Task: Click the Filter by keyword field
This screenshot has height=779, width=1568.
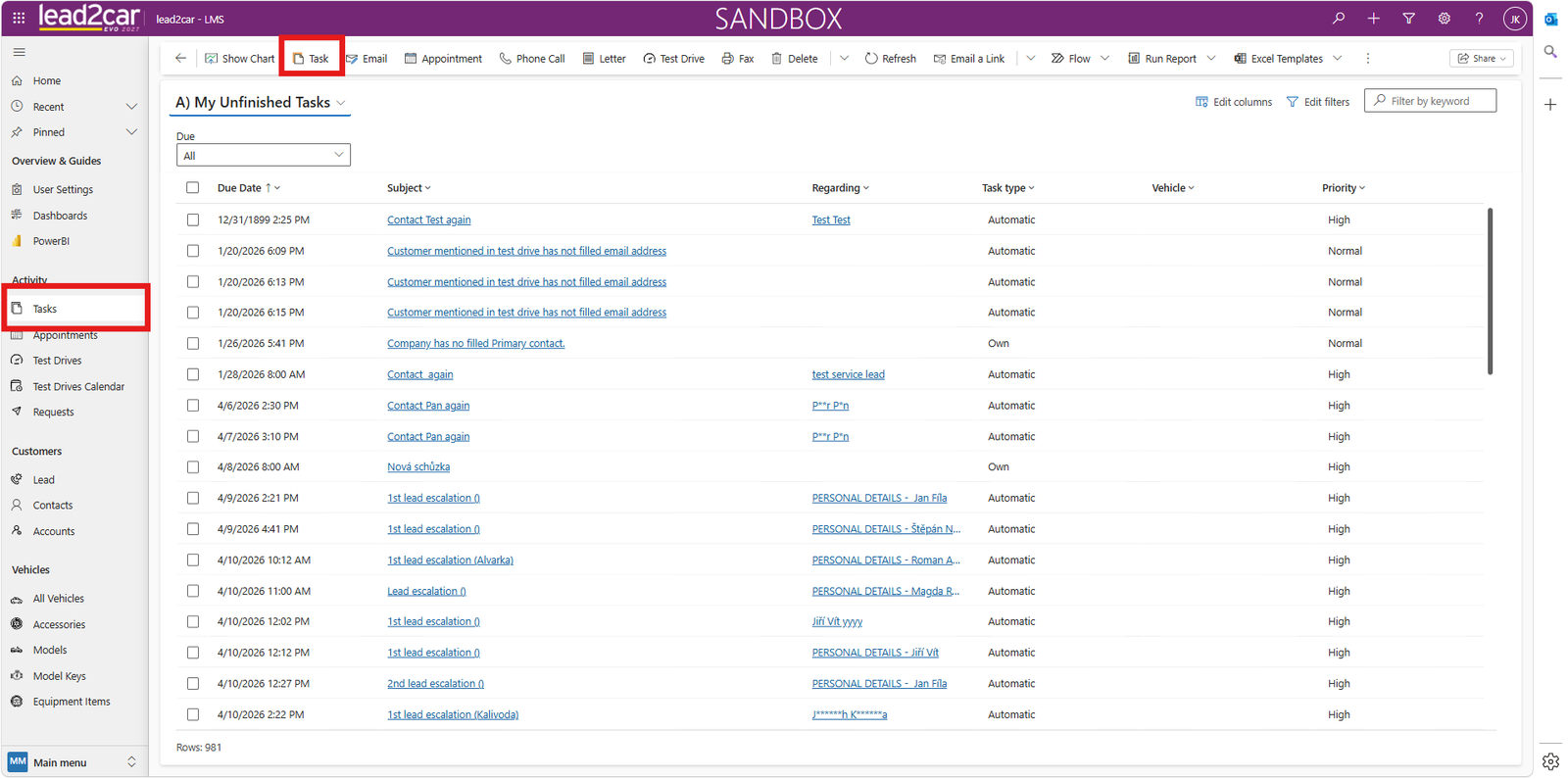Action: (1430, 101)
